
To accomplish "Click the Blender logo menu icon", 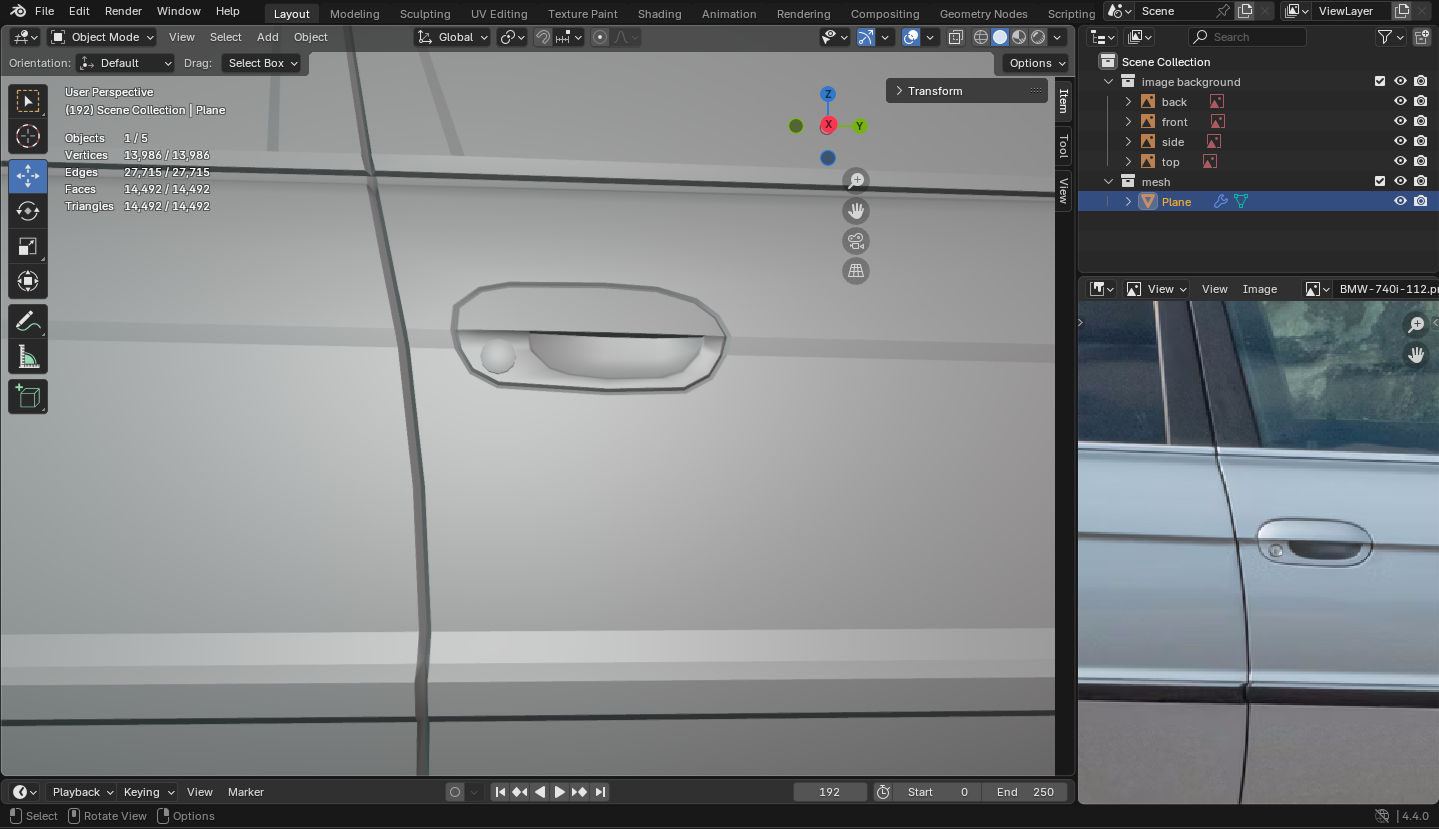I will tap(19, 11).
